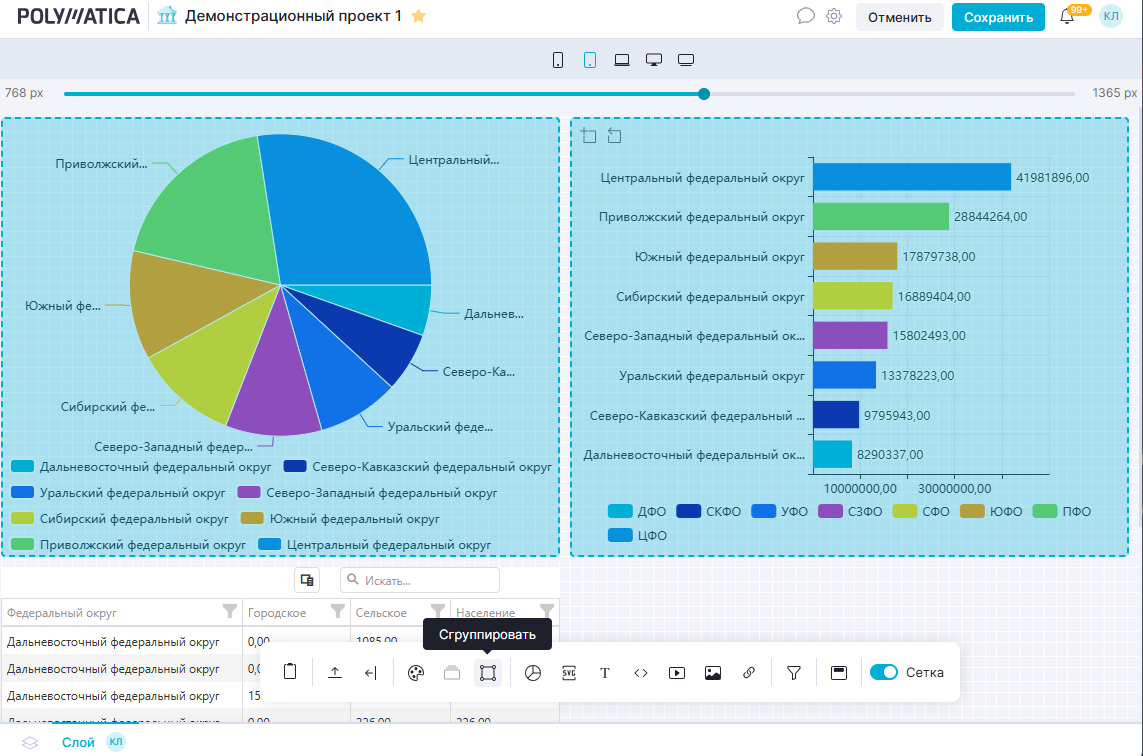
Task: Select the laptop viewport size
Action: pyautogui.click(x=622, y=60)
